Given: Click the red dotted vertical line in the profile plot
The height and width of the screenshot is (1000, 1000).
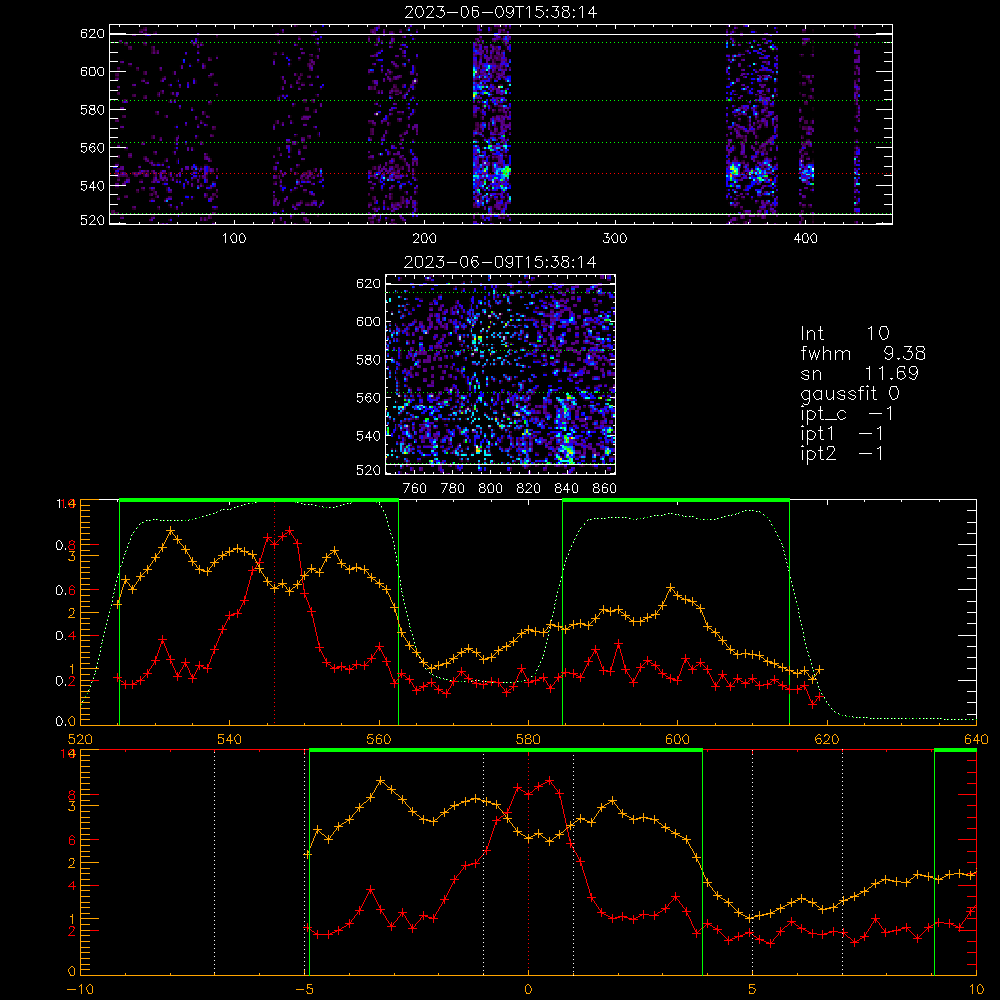Looking at the screenshot, I should pyautogui.click(x=274, y=612).
